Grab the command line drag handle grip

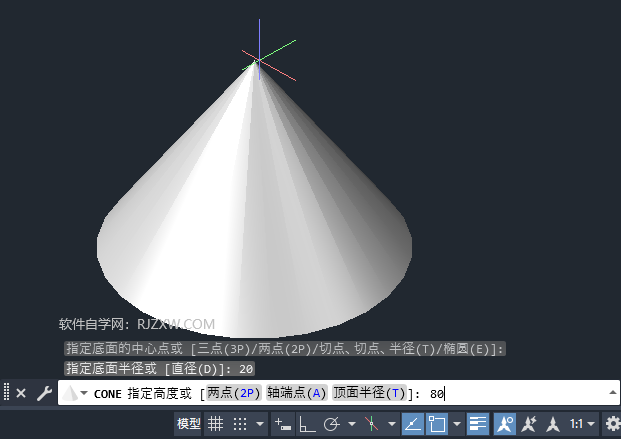[6, 391]
